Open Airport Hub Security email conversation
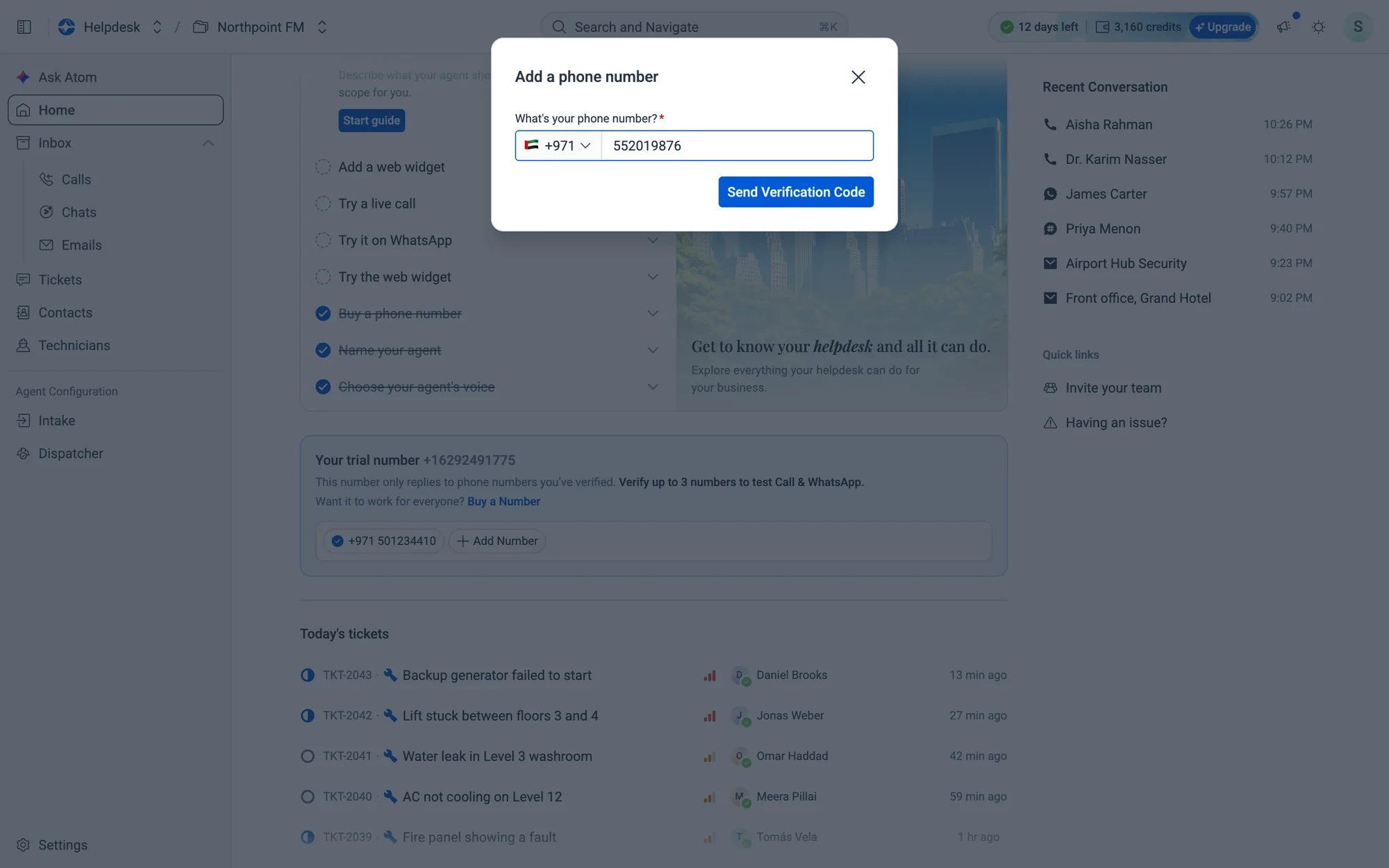This screenshot has width=1389, height=868. point(1178,263)
